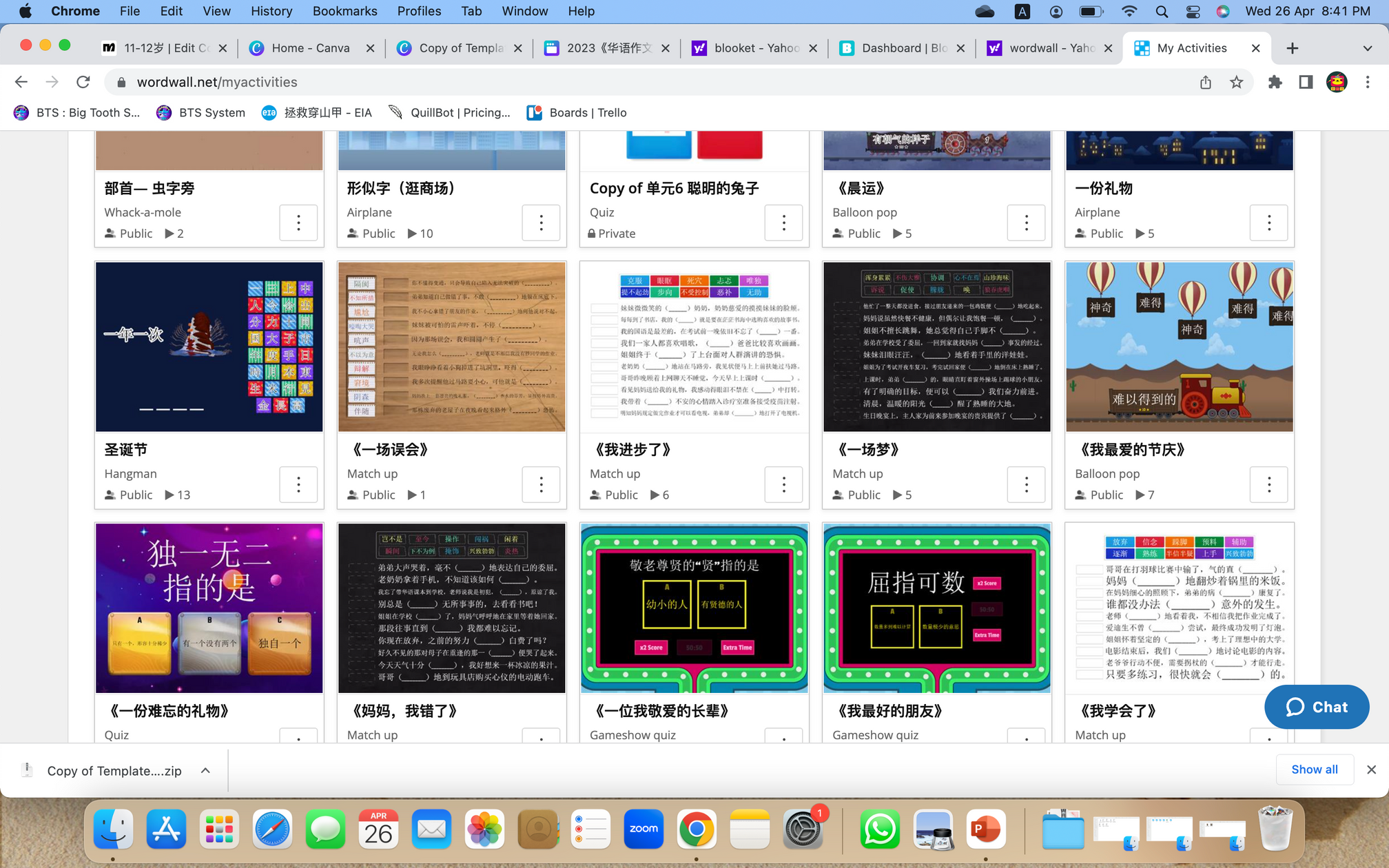
Task: Open three-dot menu for Copy of 单元6 quiz
Action: click(x=783, y=223)
